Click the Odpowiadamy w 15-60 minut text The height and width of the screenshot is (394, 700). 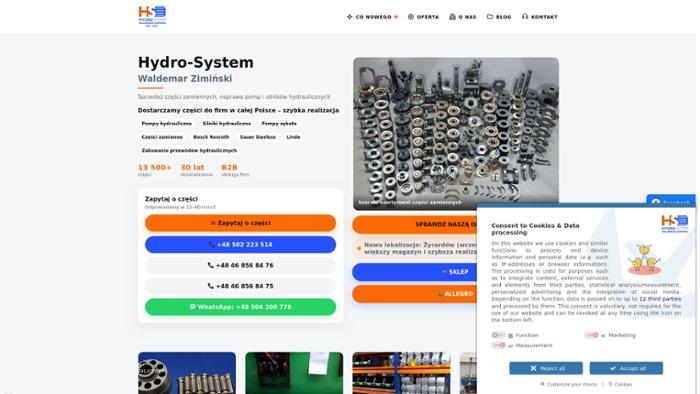coord(180,207)
